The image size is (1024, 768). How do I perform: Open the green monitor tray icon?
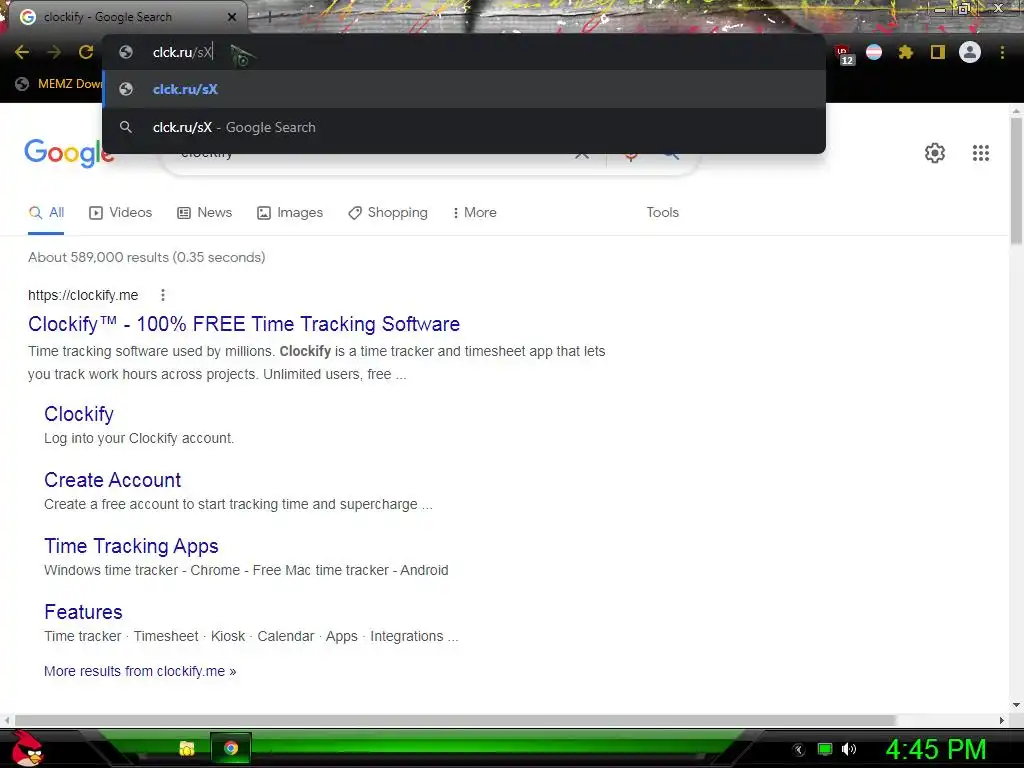[x=825, y=749]
